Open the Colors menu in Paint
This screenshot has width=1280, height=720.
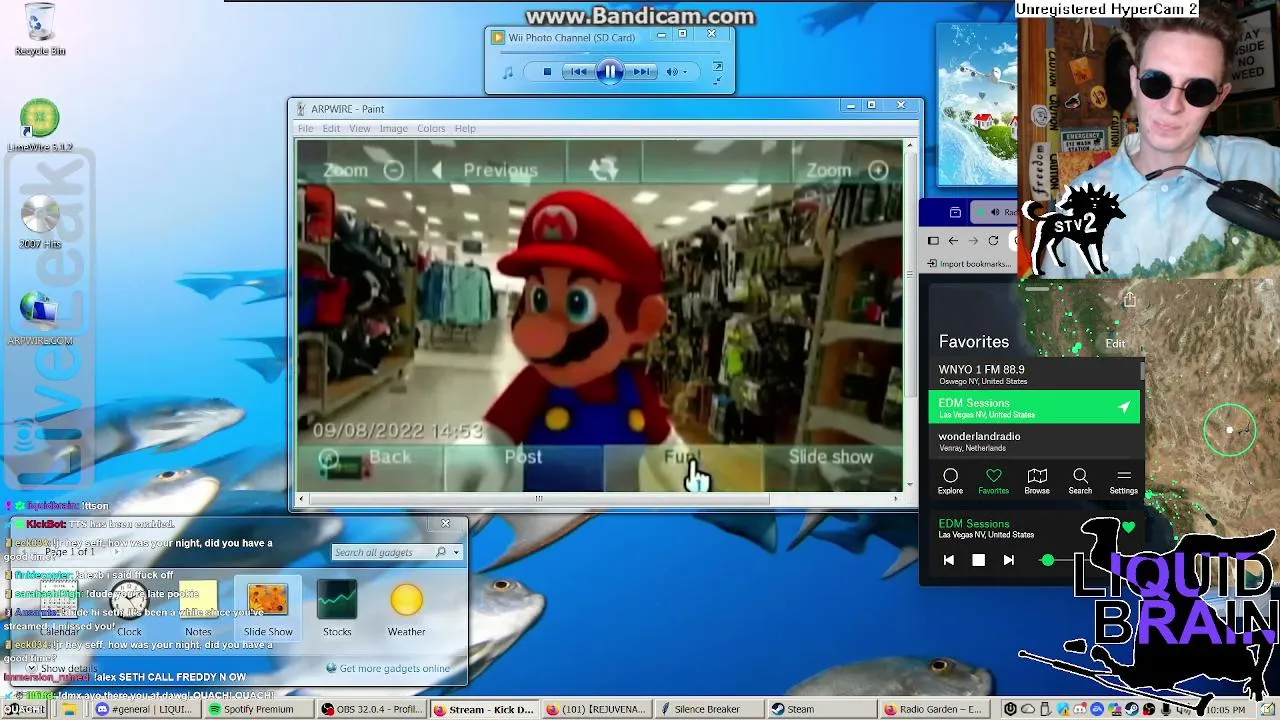[431, 128]
